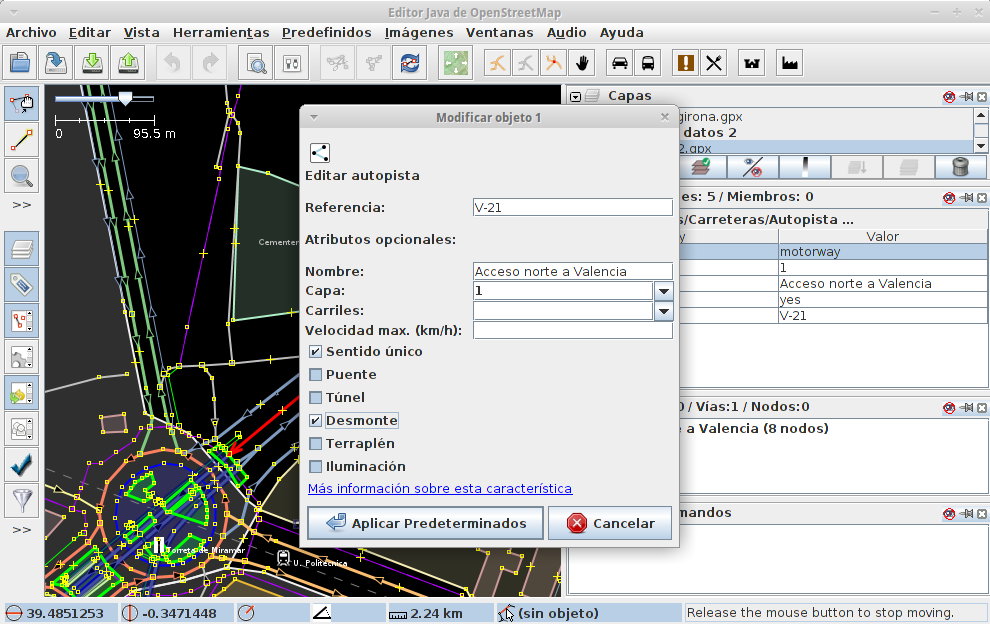Click the Velocidad max. input field
990x624 pixels.
coord(572,330)
